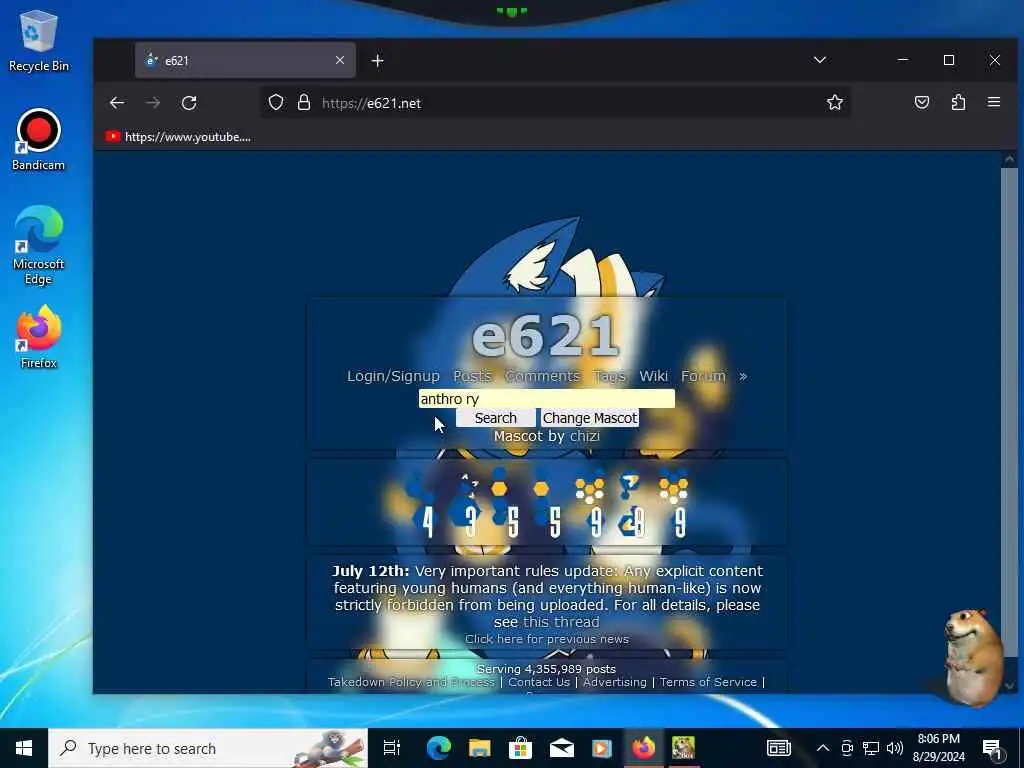Click the taskbar search box
This screenshot has width=1024, height=768.
(x=208, y=748)
